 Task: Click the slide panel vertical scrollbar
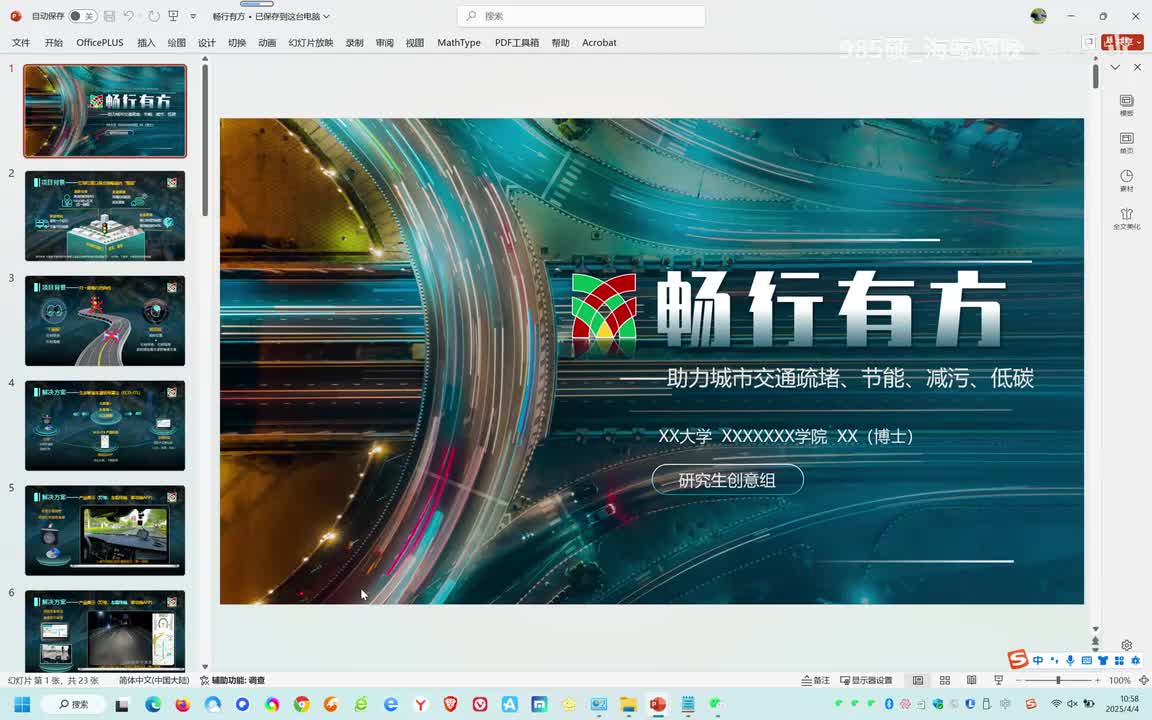point(205,140)
